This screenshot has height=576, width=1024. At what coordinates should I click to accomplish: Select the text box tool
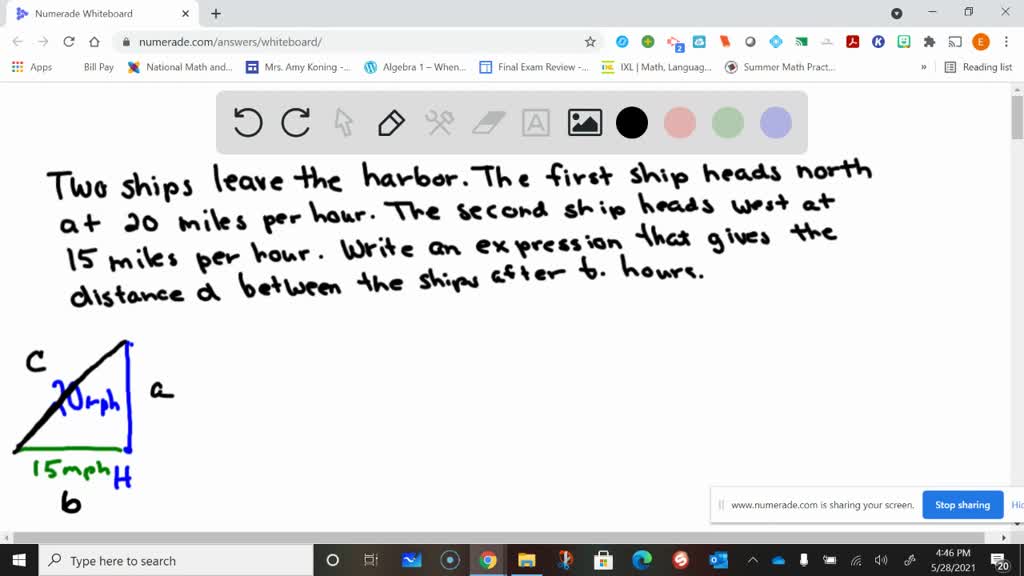coord(536,123)
